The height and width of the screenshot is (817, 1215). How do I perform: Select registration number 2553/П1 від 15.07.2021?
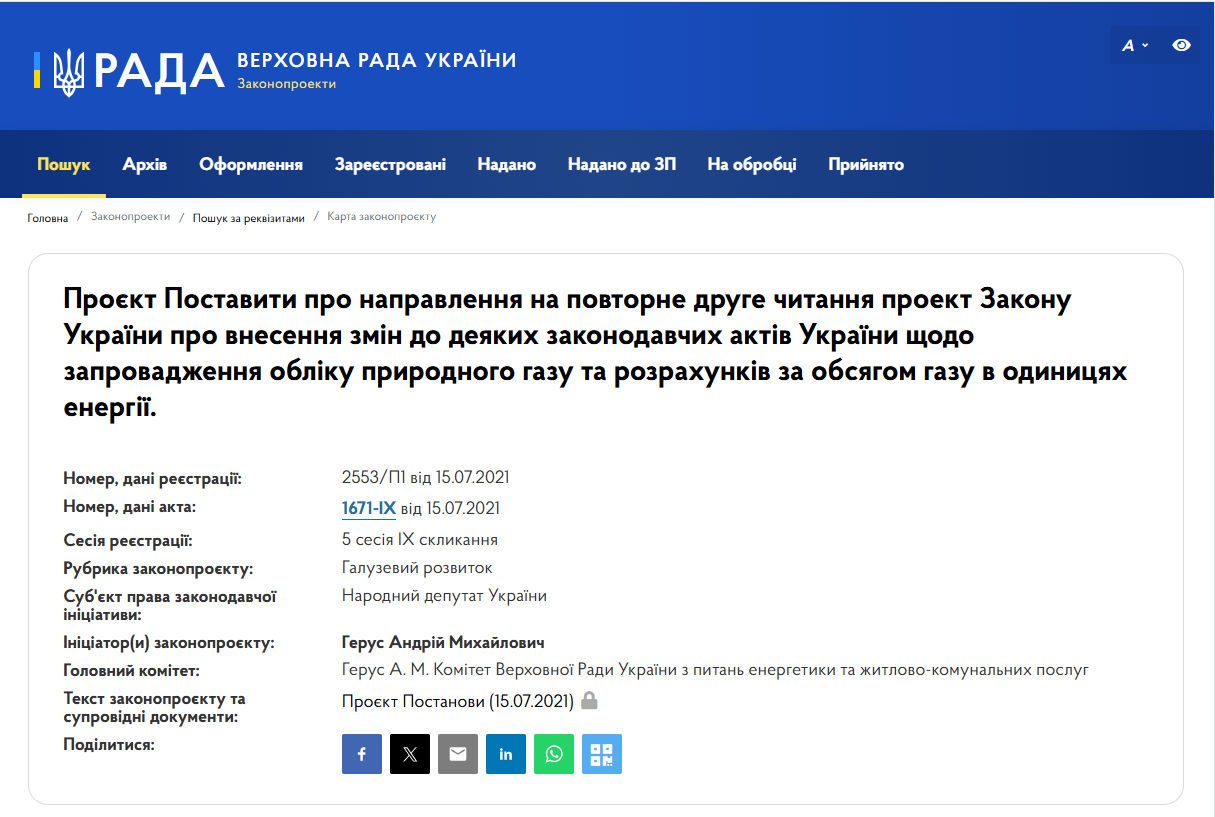pos(426,477)
